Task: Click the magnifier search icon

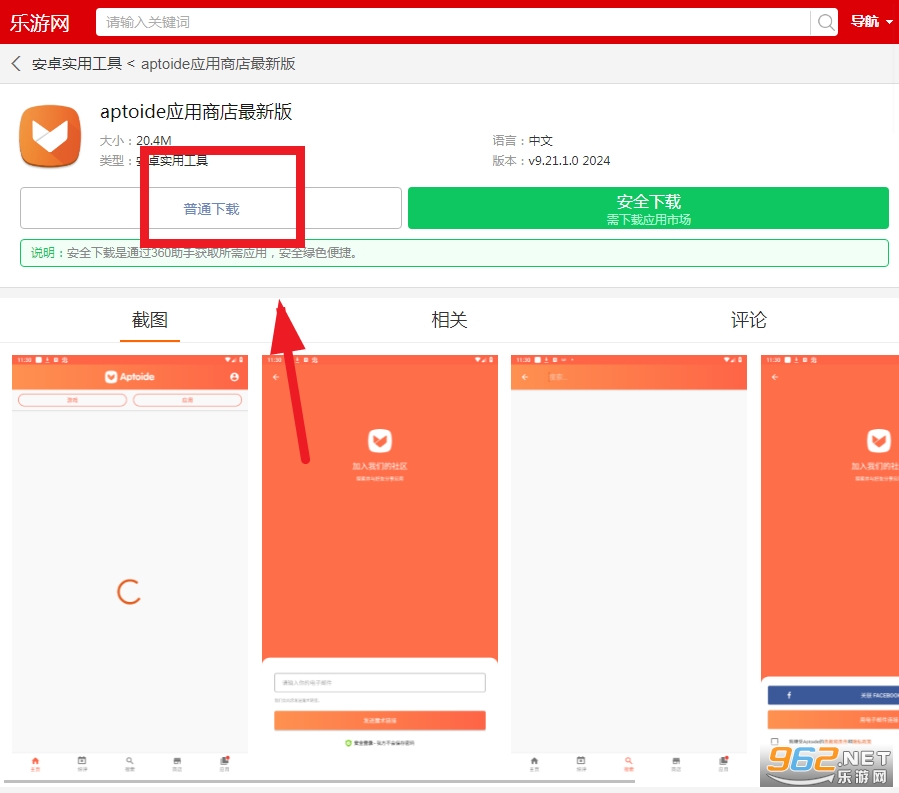Action: click(x=825, y=22)
